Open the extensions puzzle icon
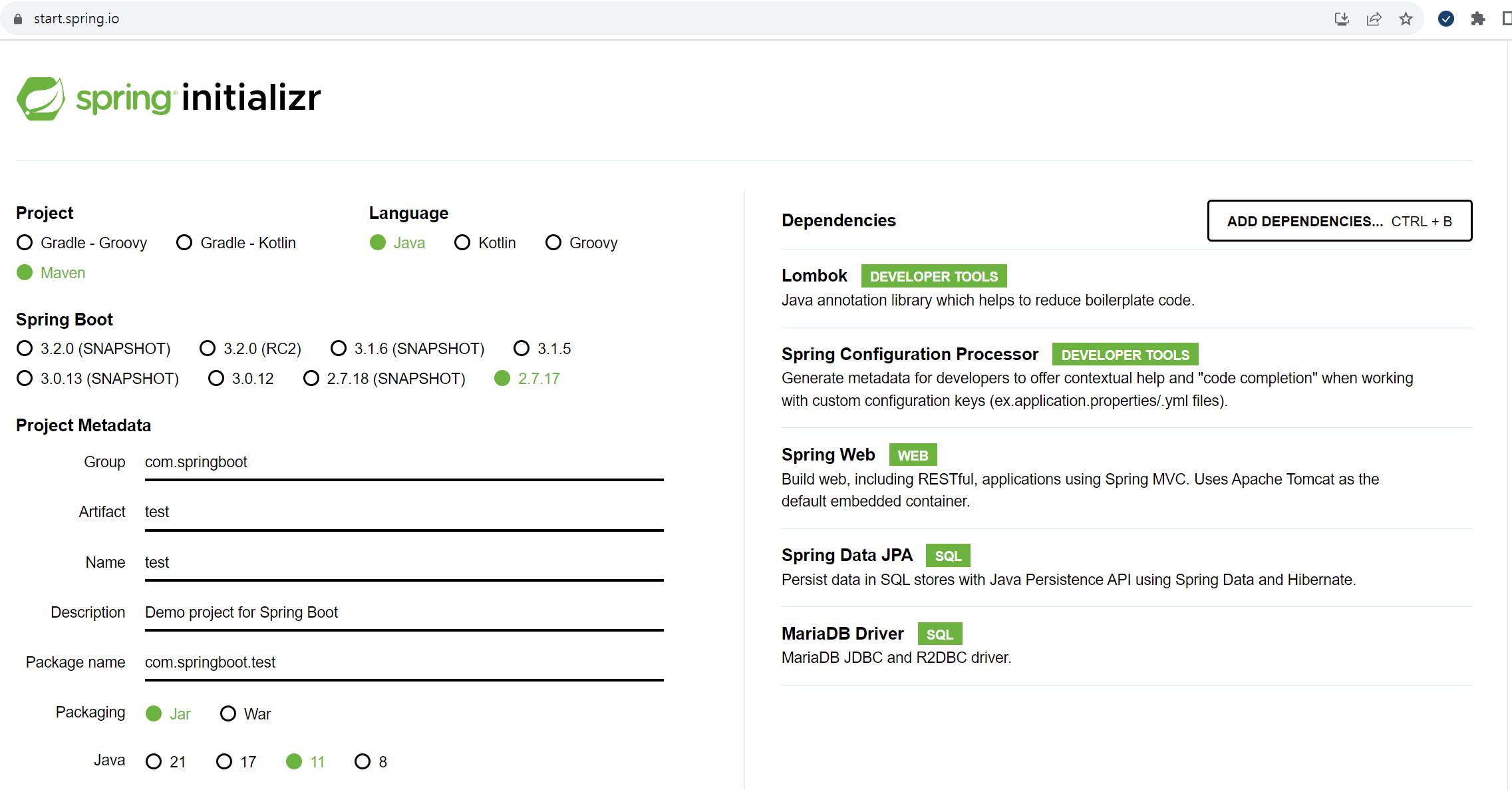 pyautogui.click(x=1477, y=19)
